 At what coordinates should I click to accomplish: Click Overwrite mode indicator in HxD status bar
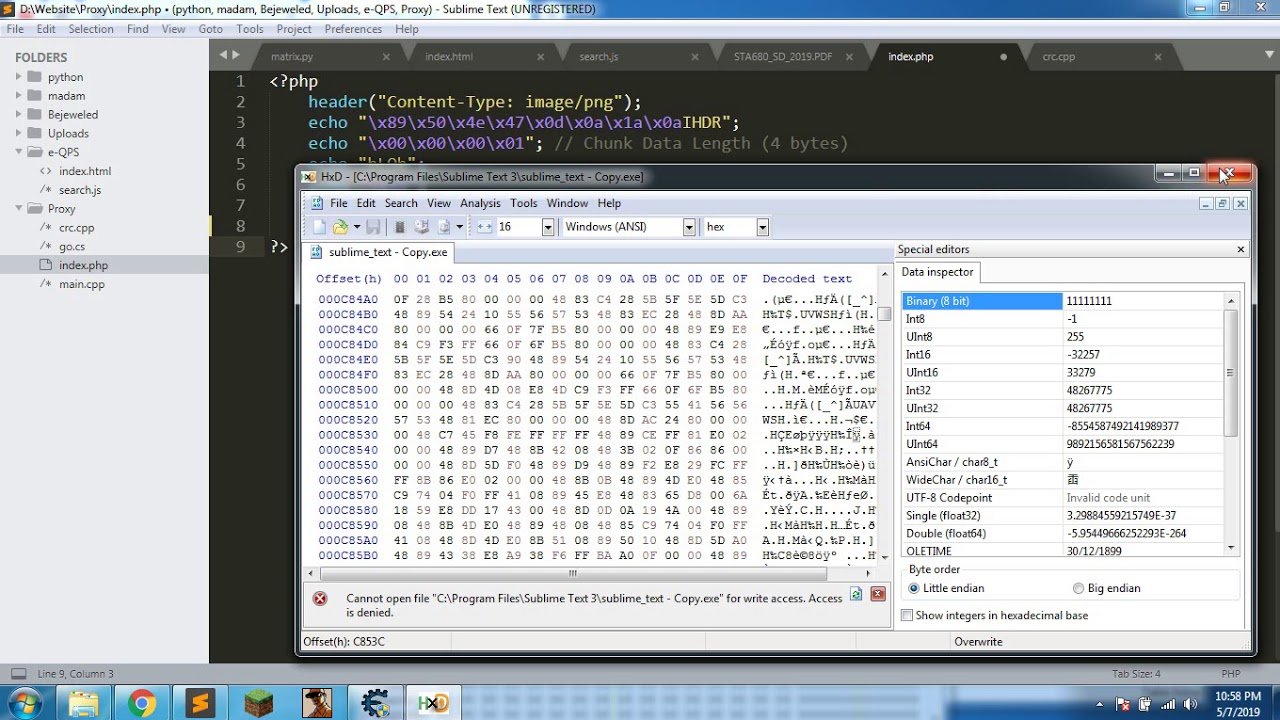pyautogui.click(x=978, y=642)
